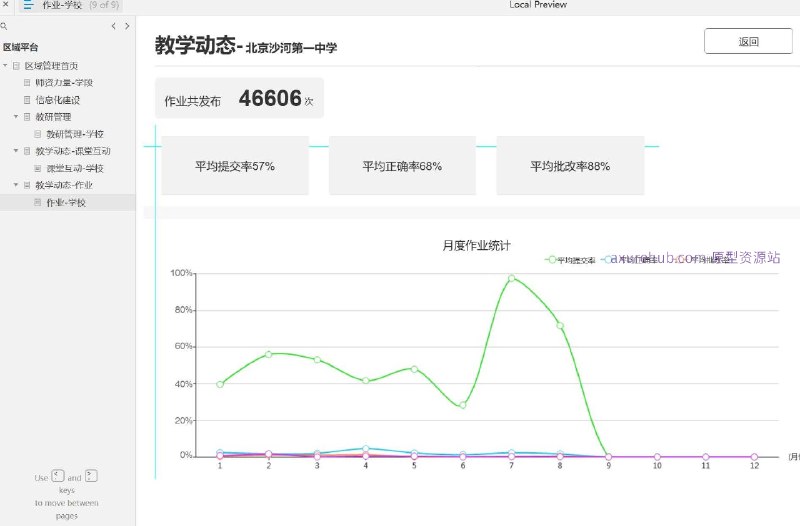This screenshot has width=800, height=526.
Task: Click the 月度作业统计 chart title
Action: coord(476,246)
